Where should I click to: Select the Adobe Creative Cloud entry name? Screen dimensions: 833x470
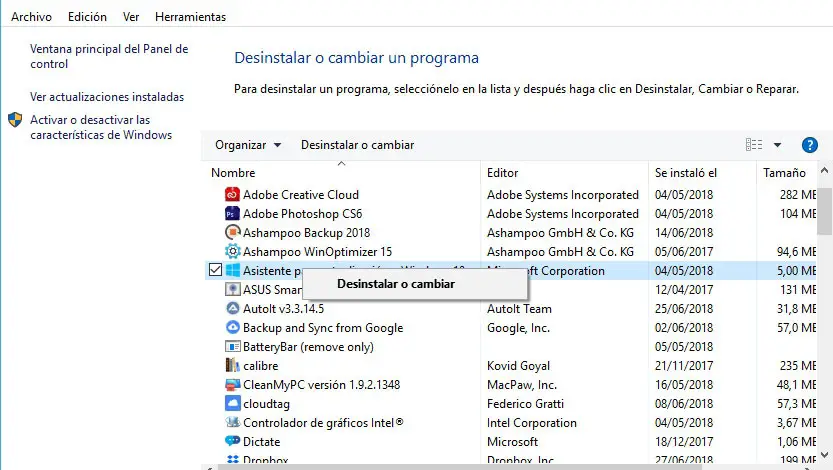[x=301, y=195]
